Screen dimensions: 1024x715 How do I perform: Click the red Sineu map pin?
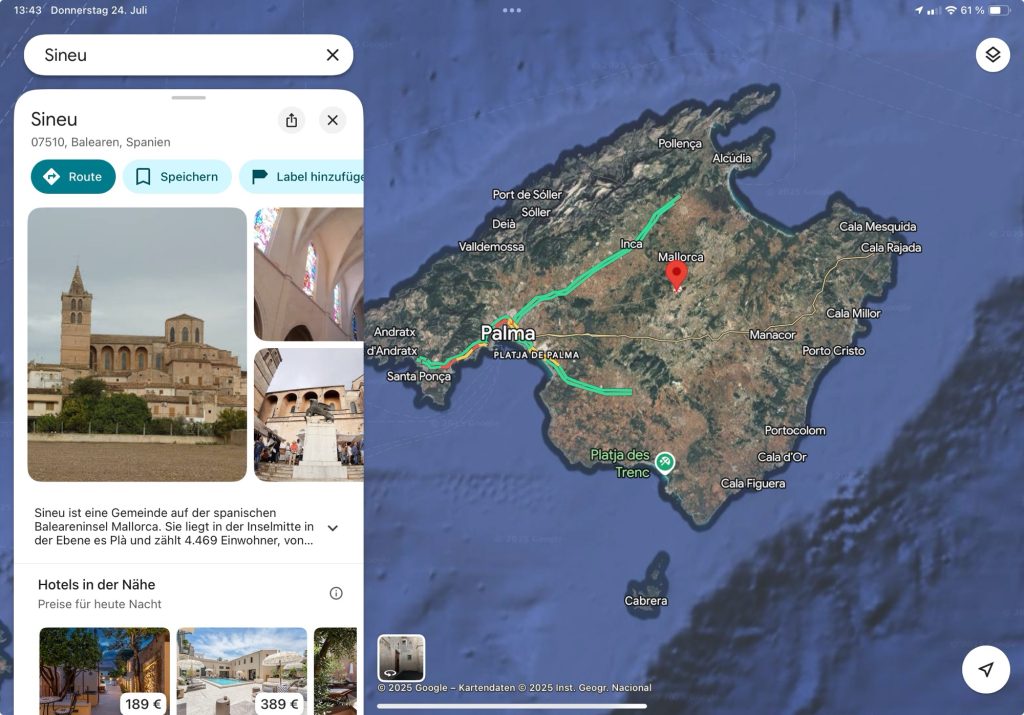tap(677, 274)
